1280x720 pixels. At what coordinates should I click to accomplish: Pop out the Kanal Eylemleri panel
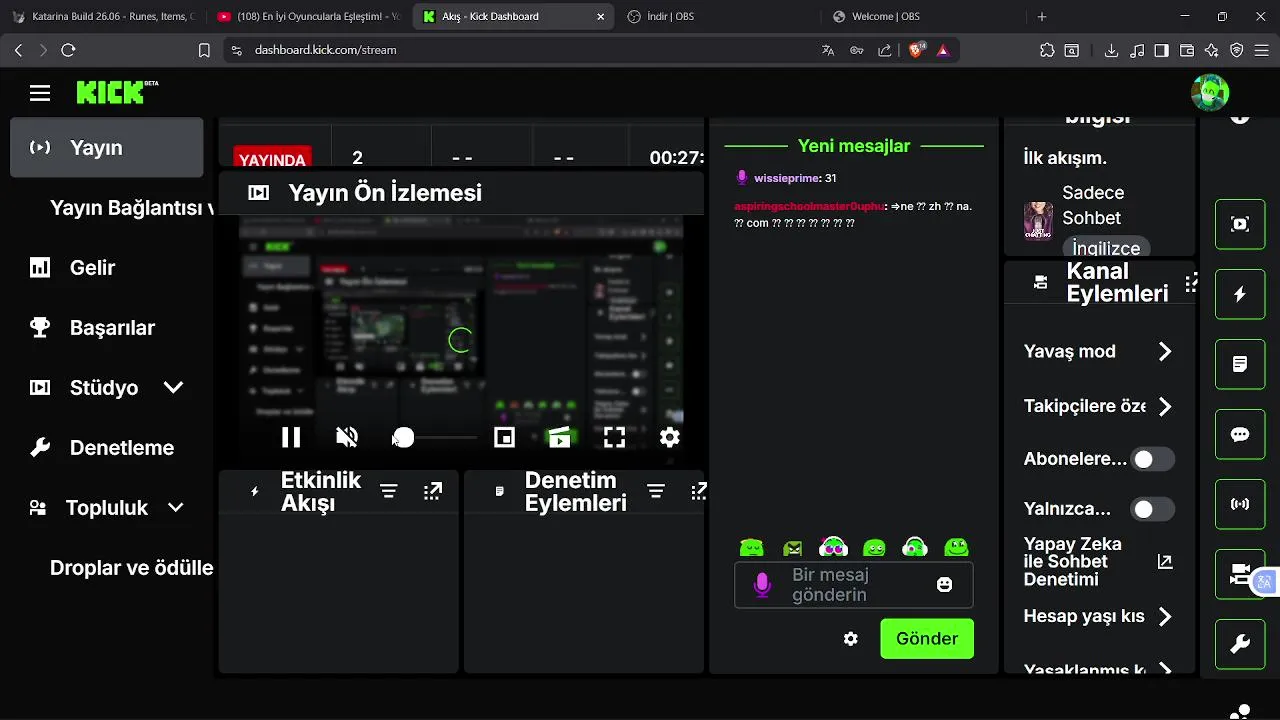[1191, 283]
